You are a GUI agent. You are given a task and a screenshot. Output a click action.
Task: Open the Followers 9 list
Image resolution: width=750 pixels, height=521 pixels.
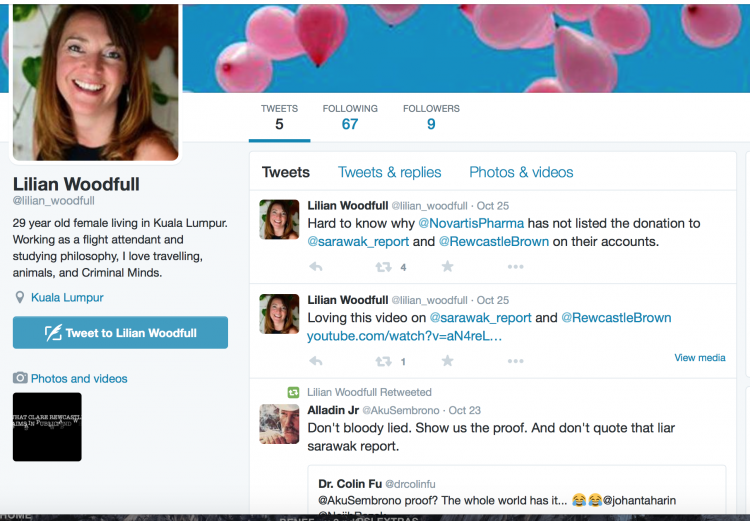431,117
